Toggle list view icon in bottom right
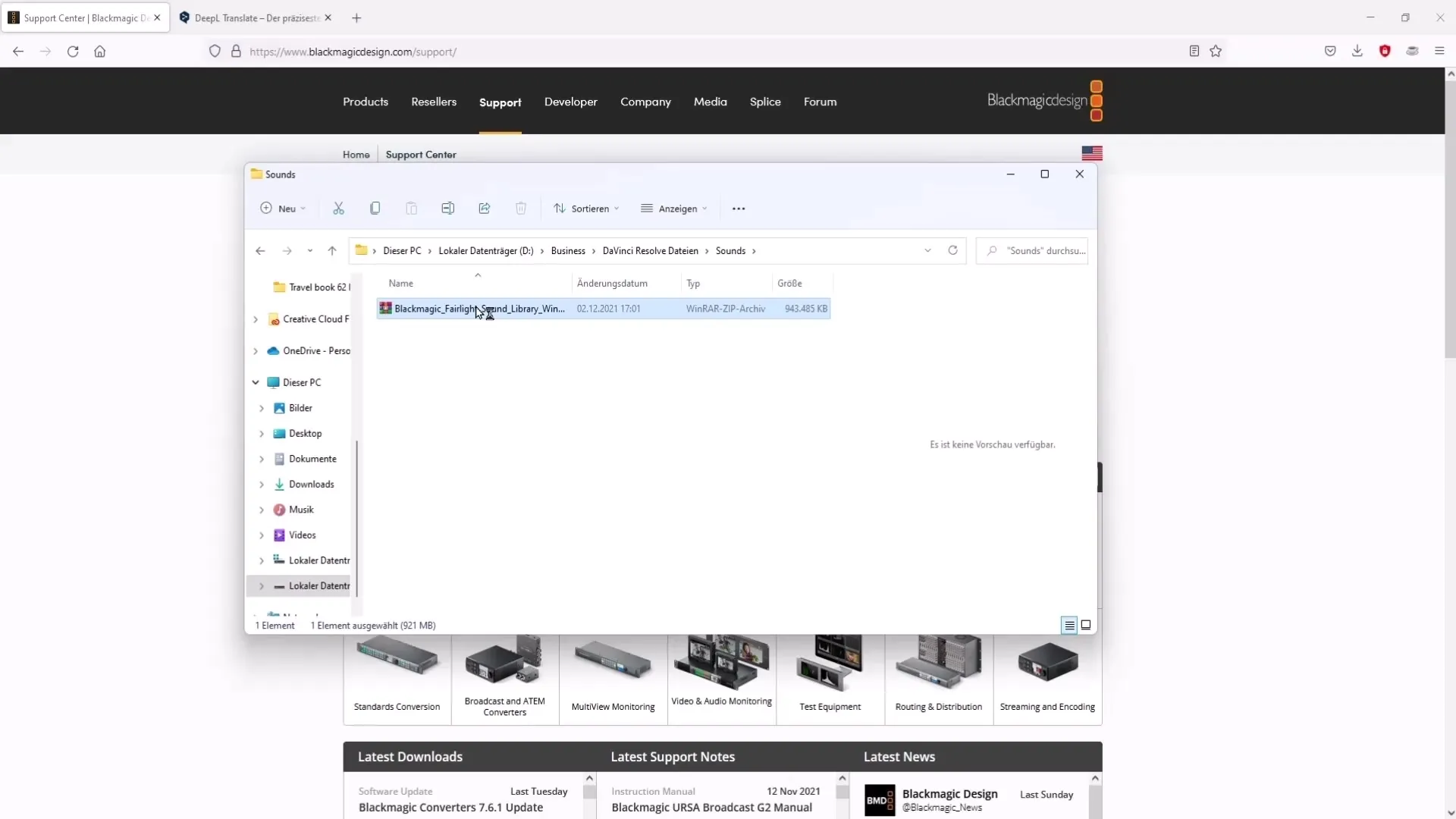 1069,625
